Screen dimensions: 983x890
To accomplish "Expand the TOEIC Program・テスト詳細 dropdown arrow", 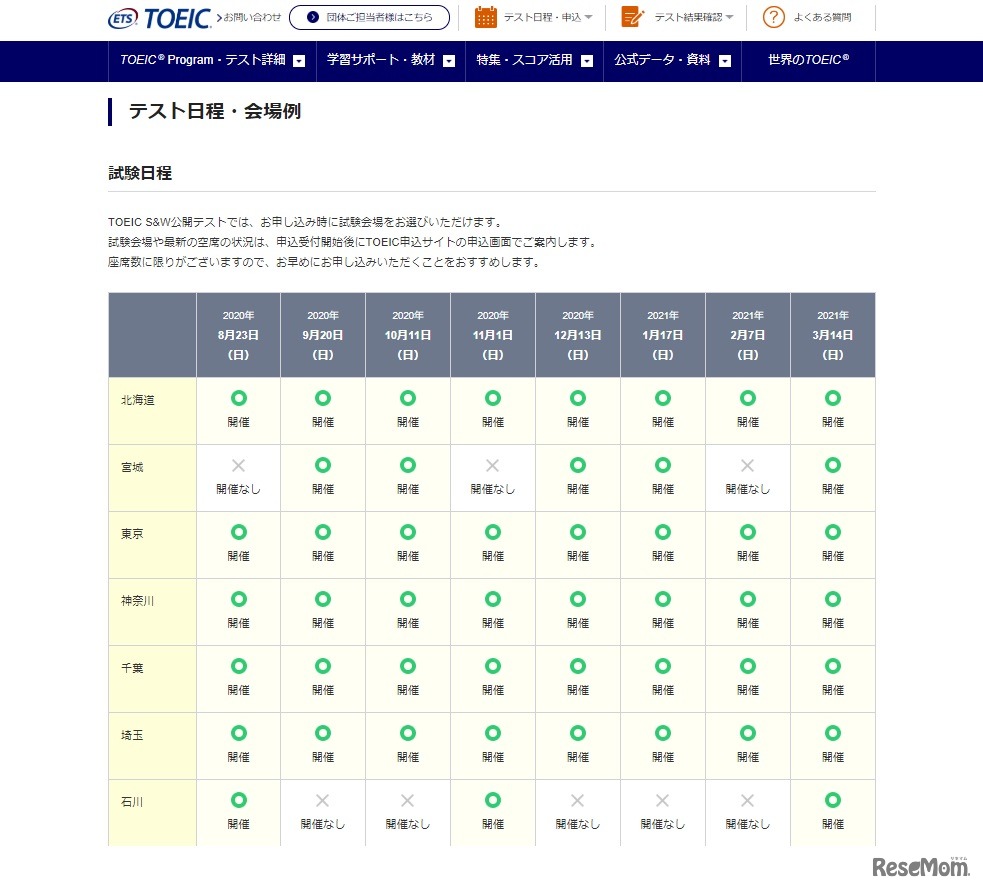I will coord(300,61).
